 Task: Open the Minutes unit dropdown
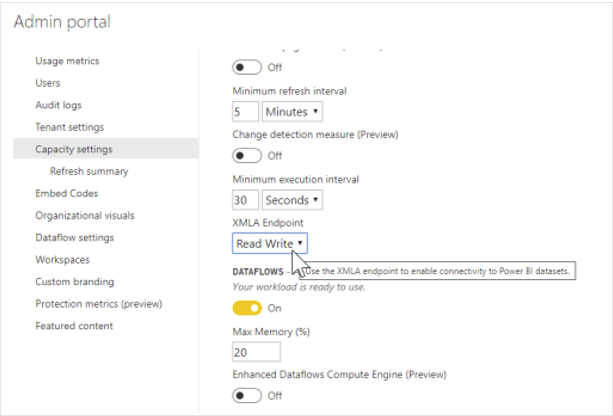pyautogui.click(x=292, y=112)
